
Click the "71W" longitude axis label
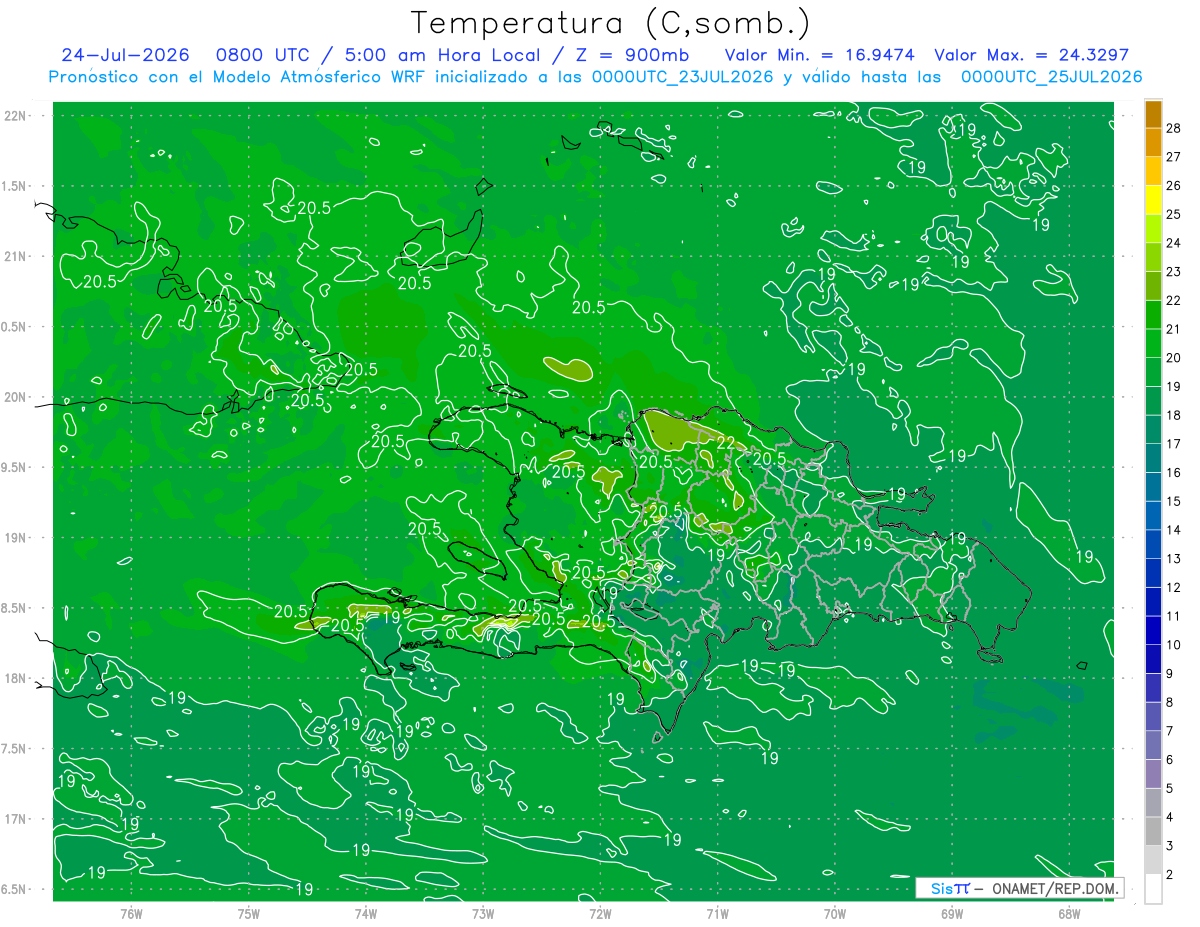[717, 914]
